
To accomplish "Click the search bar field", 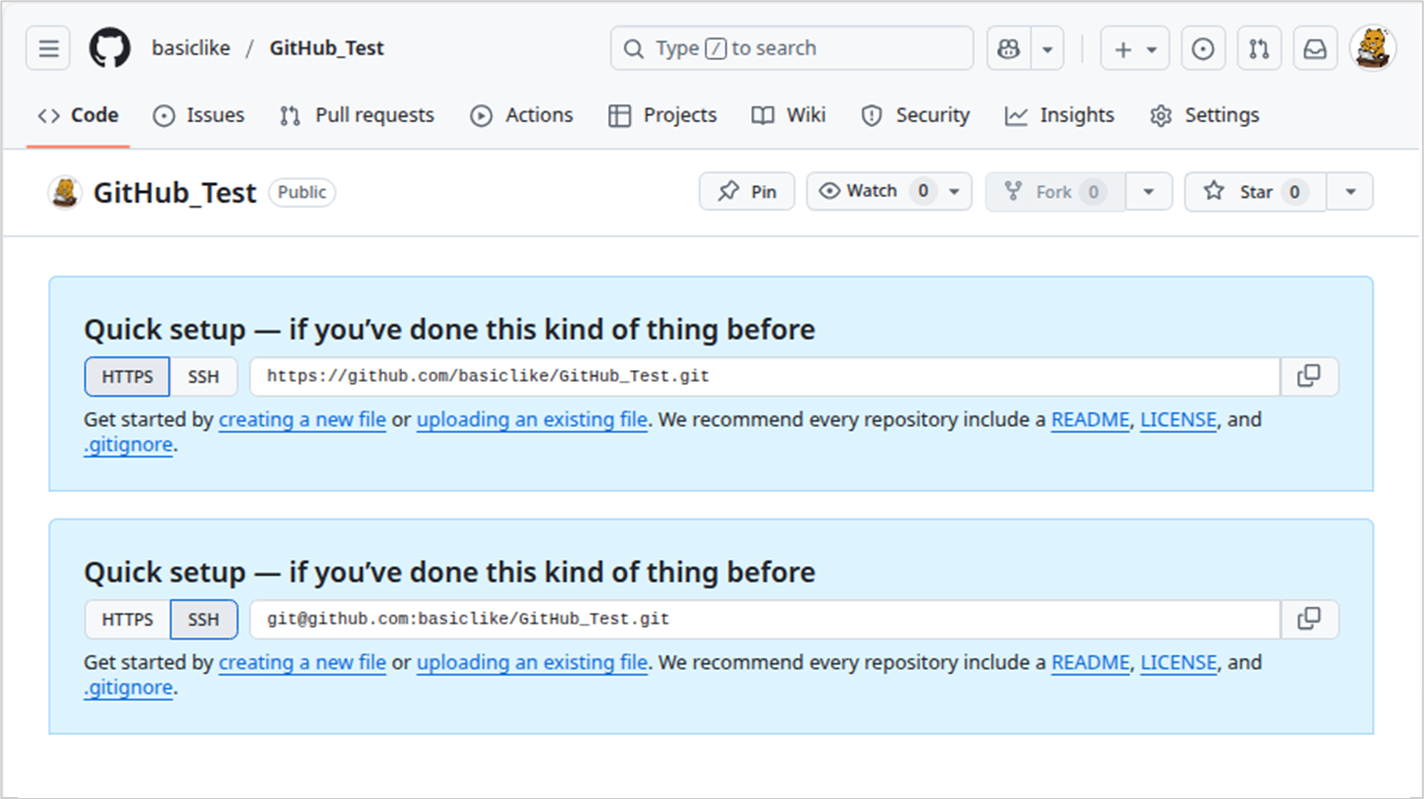I will (792, 48).
